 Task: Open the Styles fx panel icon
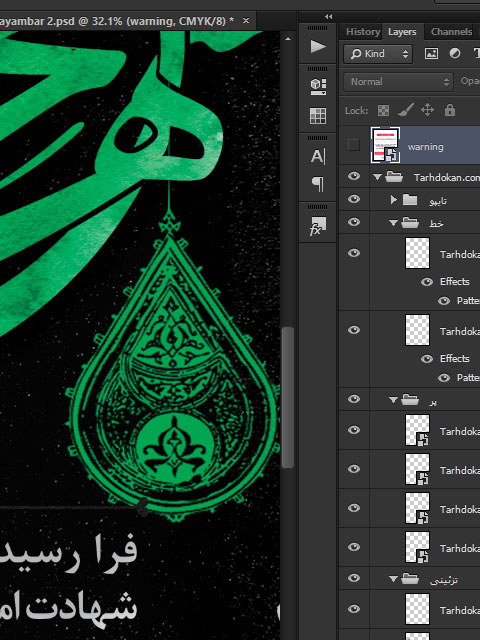click(318, 226)
